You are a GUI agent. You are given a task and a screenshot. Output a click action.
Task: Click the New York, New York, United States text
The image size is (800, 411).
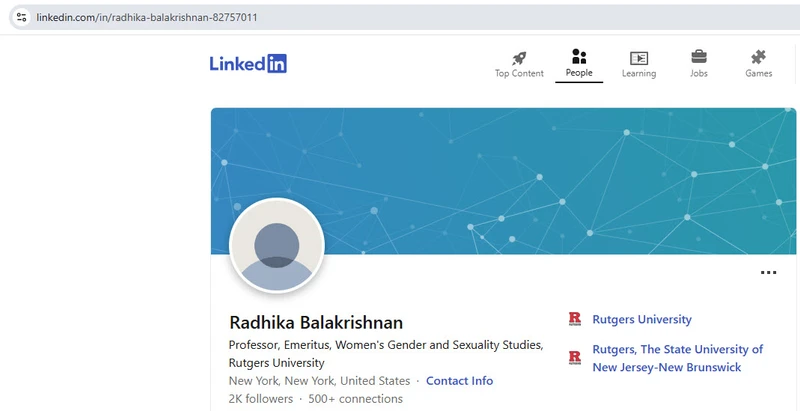319,381
